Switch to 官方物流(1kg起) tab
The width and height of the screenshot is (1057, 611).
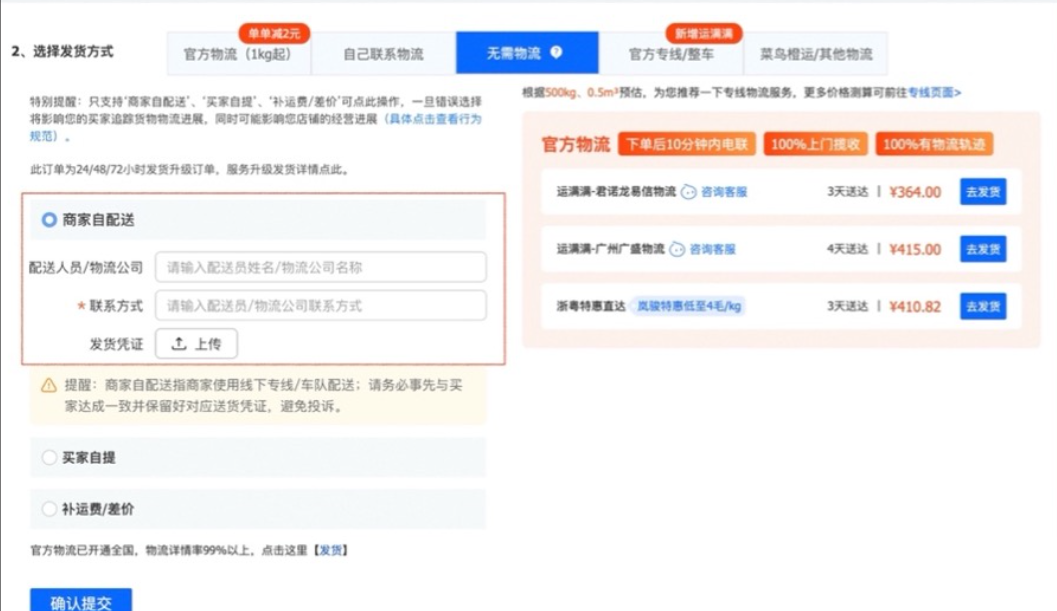pos(239,54)
